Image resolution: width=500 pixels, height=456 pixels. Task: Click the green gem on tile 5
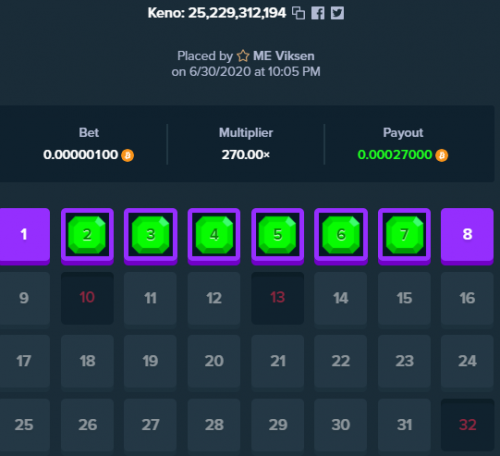277,235
